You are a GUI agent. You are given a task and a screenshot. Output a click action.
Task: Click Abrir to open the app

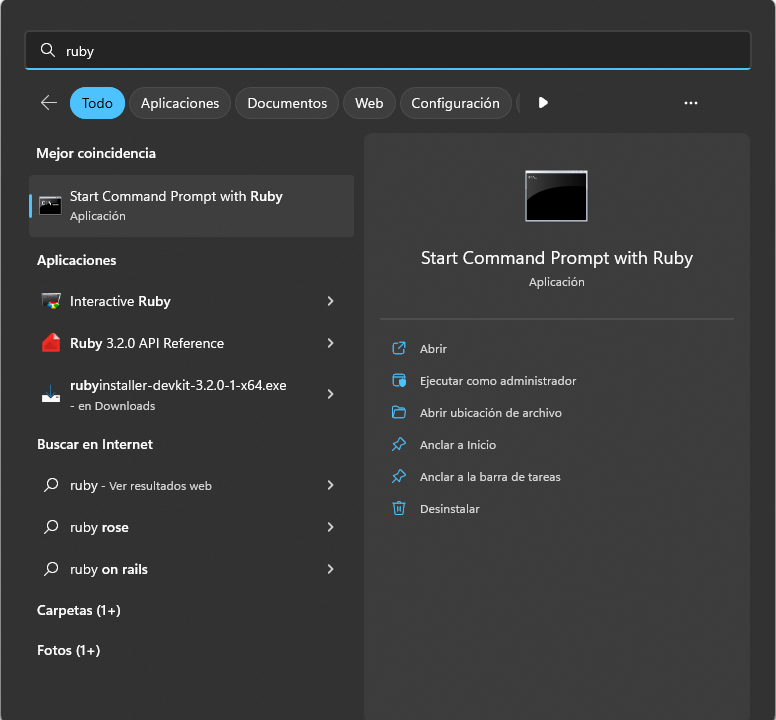tap(434, 349)
